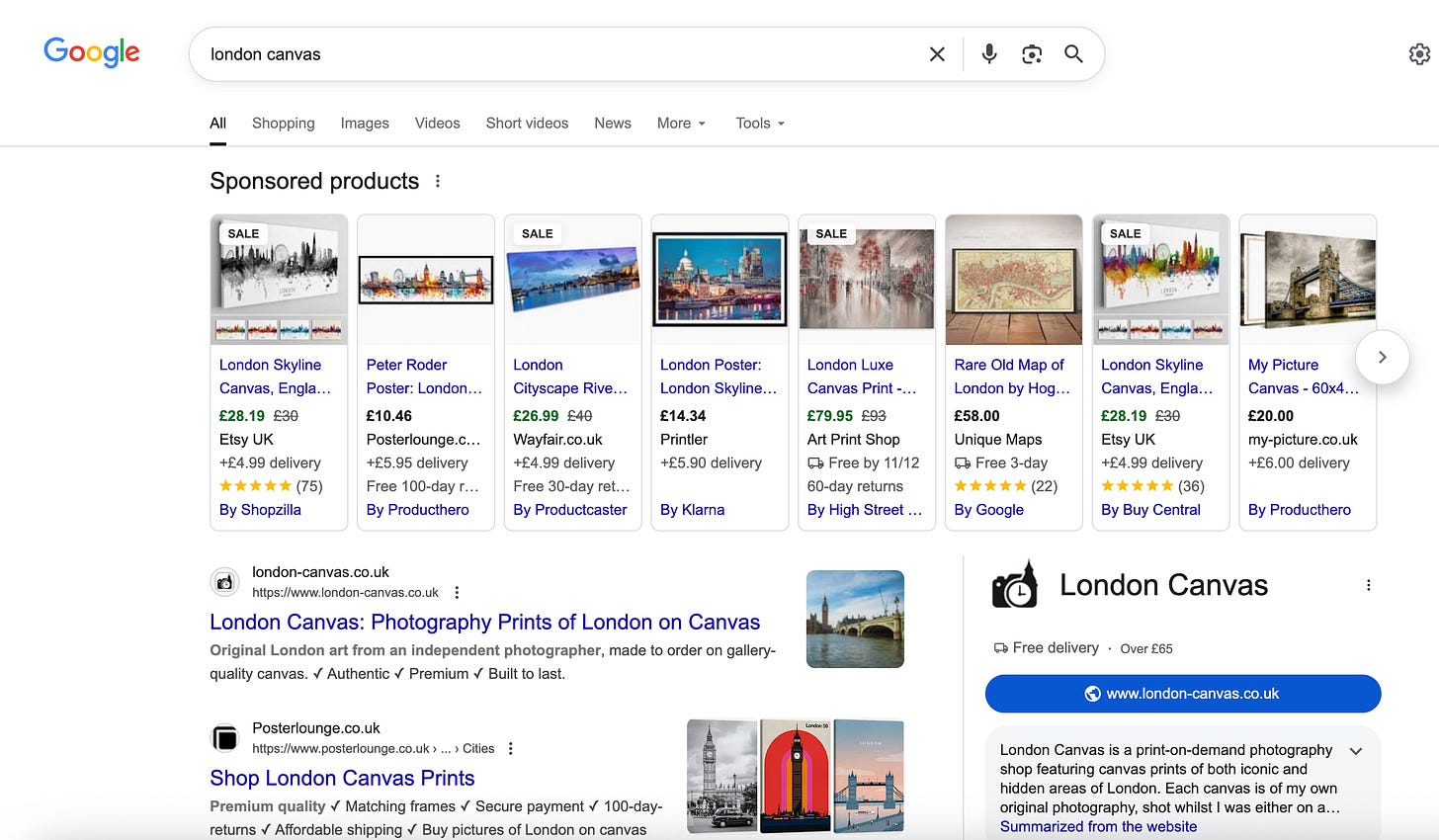Open the three-dot menu for london-canvas.co.uk result
Viewport: 1439px width, 840px height.
pyautogui.click(x=457, y=591)
